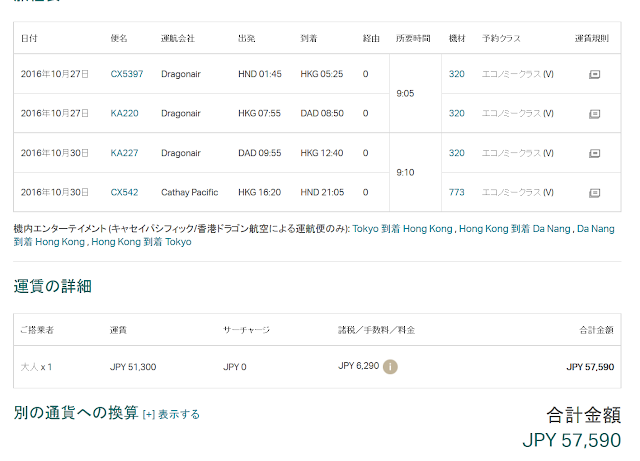This screenshot has width=640, height=461.
Task: Select HKG 07:55 departure cell
Action: click(x=260, y=113)
